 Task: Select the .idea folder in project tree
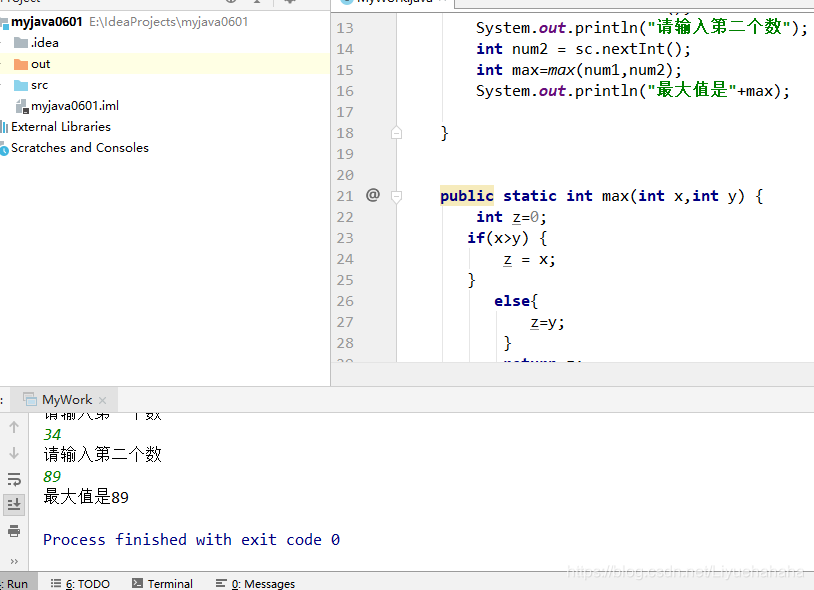tap(45, 43)
